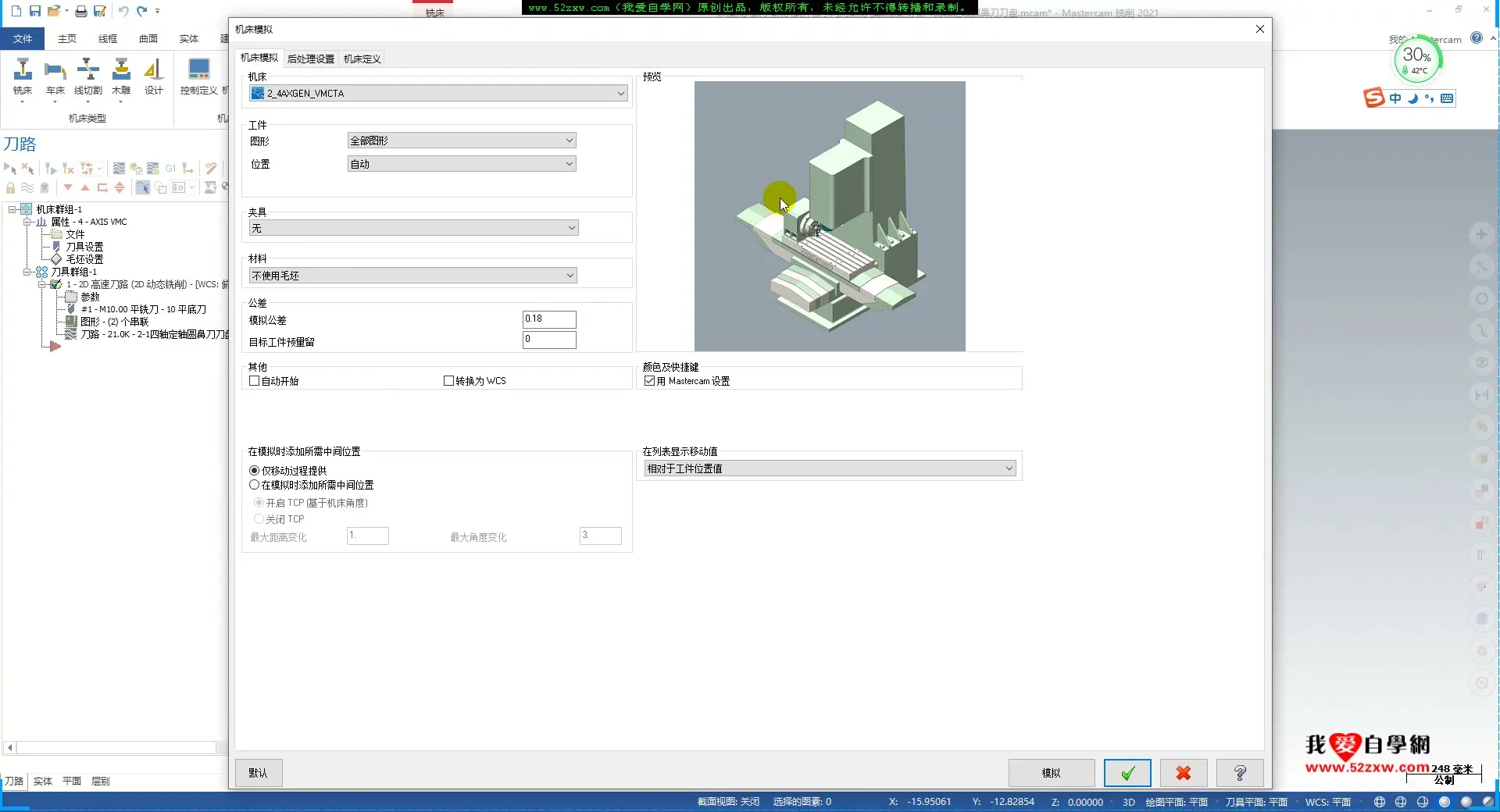Select 在模拟时添加所需中间位置 radio option
Image resolution: width=1500 pixels, height=812 pixels.
click(x=255, y=485)
